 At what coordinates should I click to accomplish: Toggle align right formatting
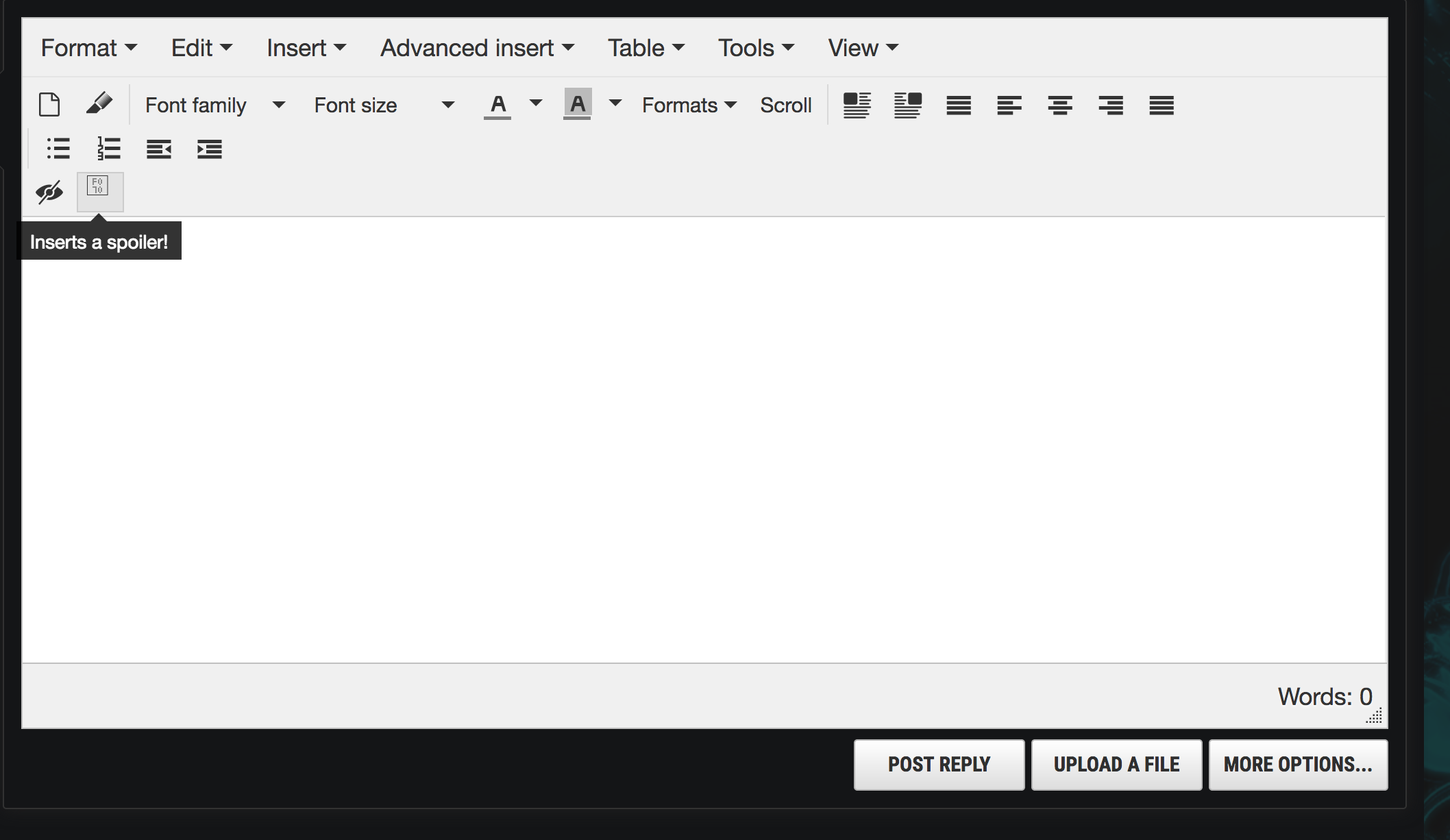(1110, 105)
